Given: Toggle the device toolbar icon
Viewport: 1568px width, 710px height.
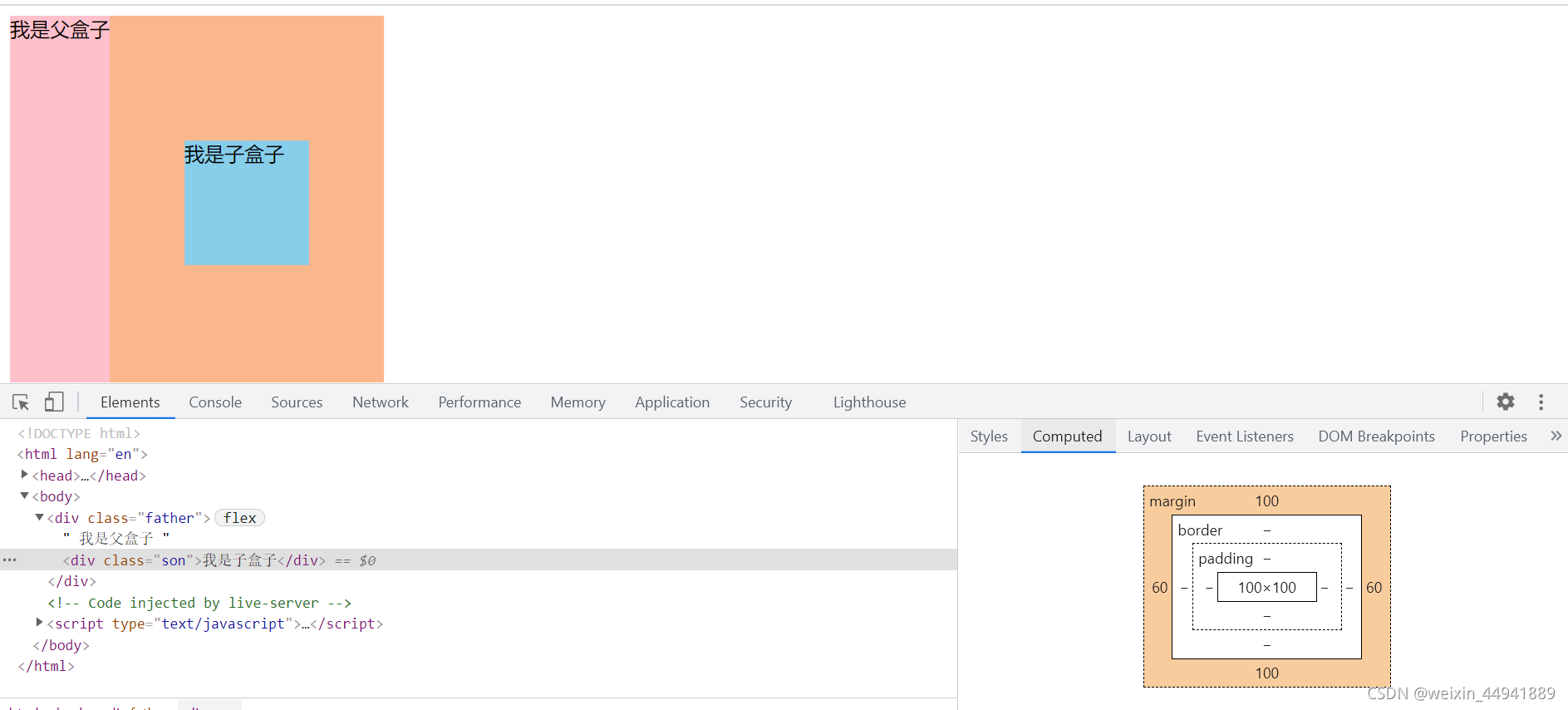Looking at the screenshot, I should coord(54,402).
